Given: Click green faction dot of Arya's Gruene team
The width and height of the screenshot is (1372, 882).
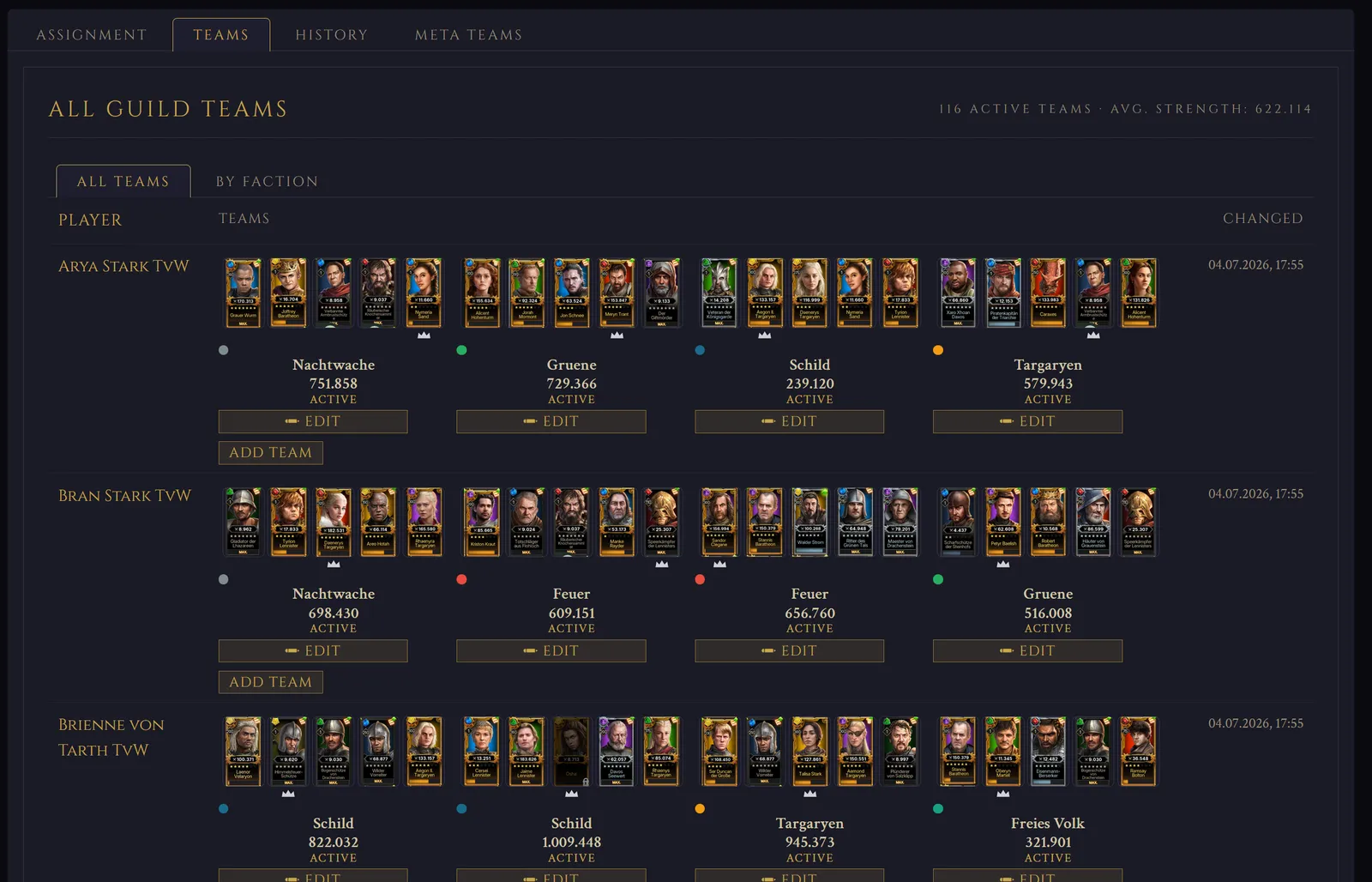Looking at the screenshot, I should pyautogui.click(x=461, y=350).
